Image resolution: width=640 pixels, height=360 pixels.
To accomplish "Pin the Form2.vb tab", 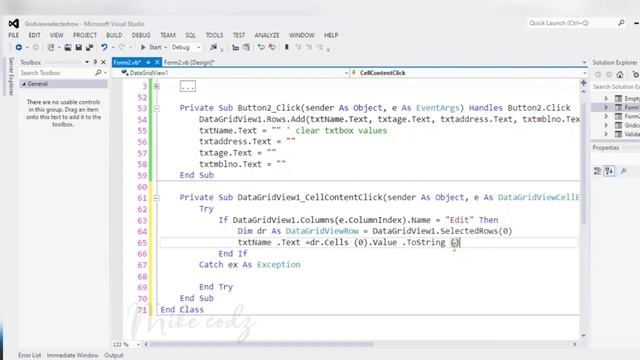I will pyautogui.click(x=148, y=62).
